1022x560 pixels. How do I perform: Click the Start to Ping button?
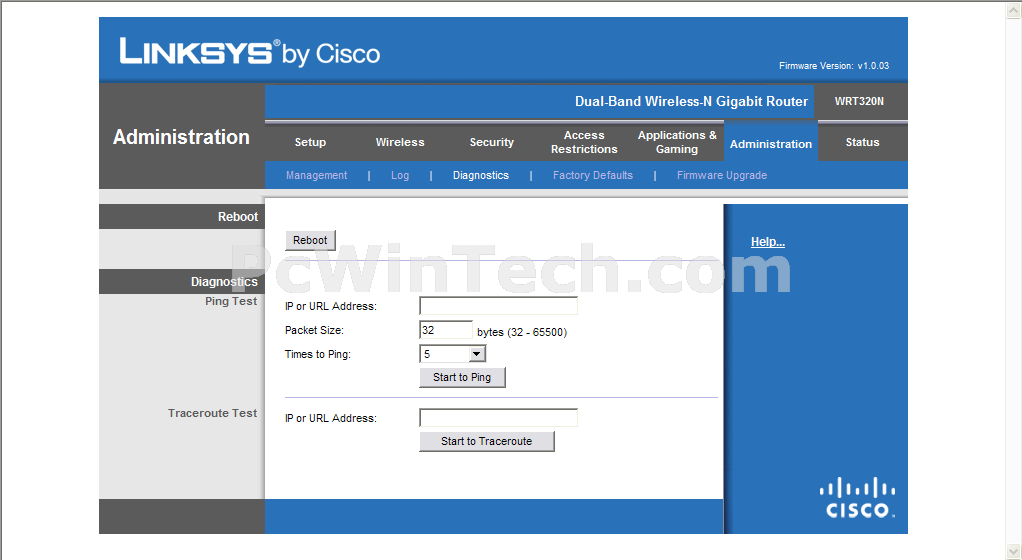[462, 377]
